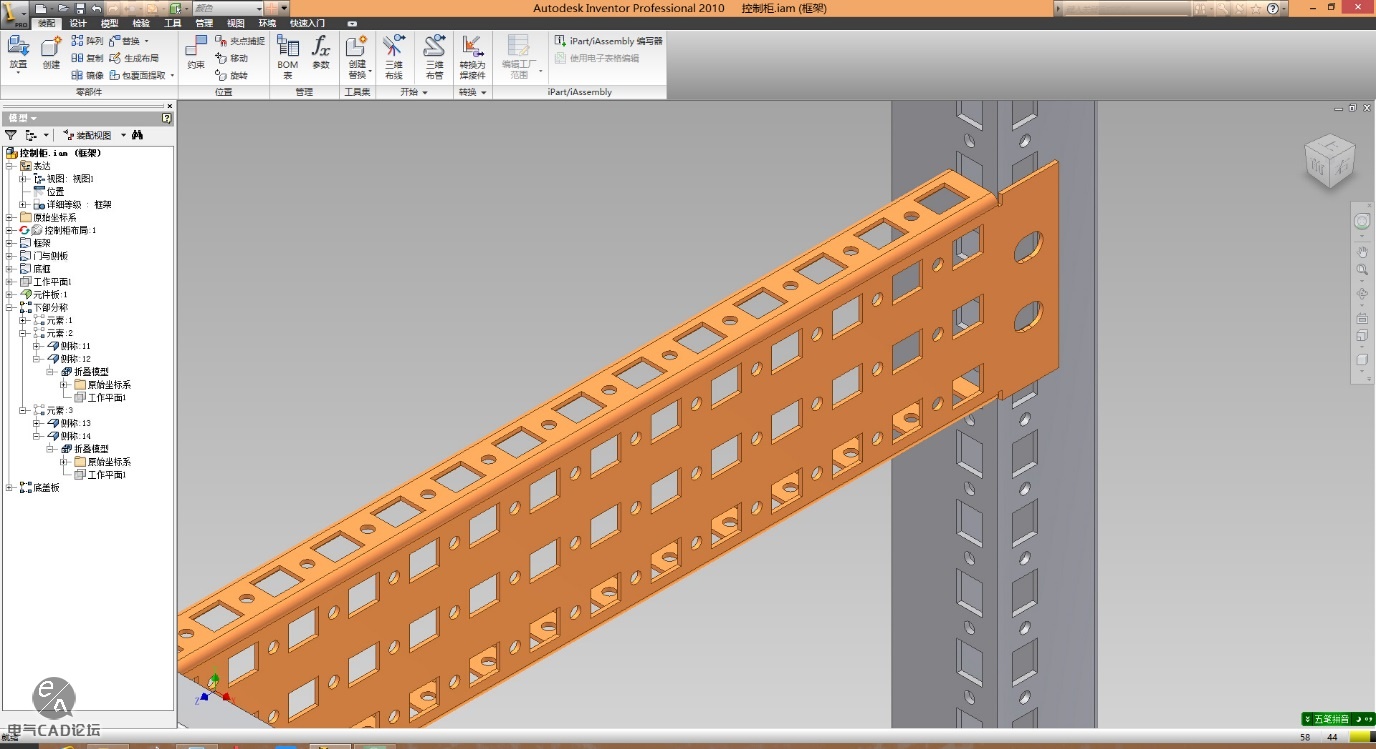This screenshot has width=1376, height=749.
Task: Expand the 门与侧板 tree node
Action: click(x=9, y=256)
